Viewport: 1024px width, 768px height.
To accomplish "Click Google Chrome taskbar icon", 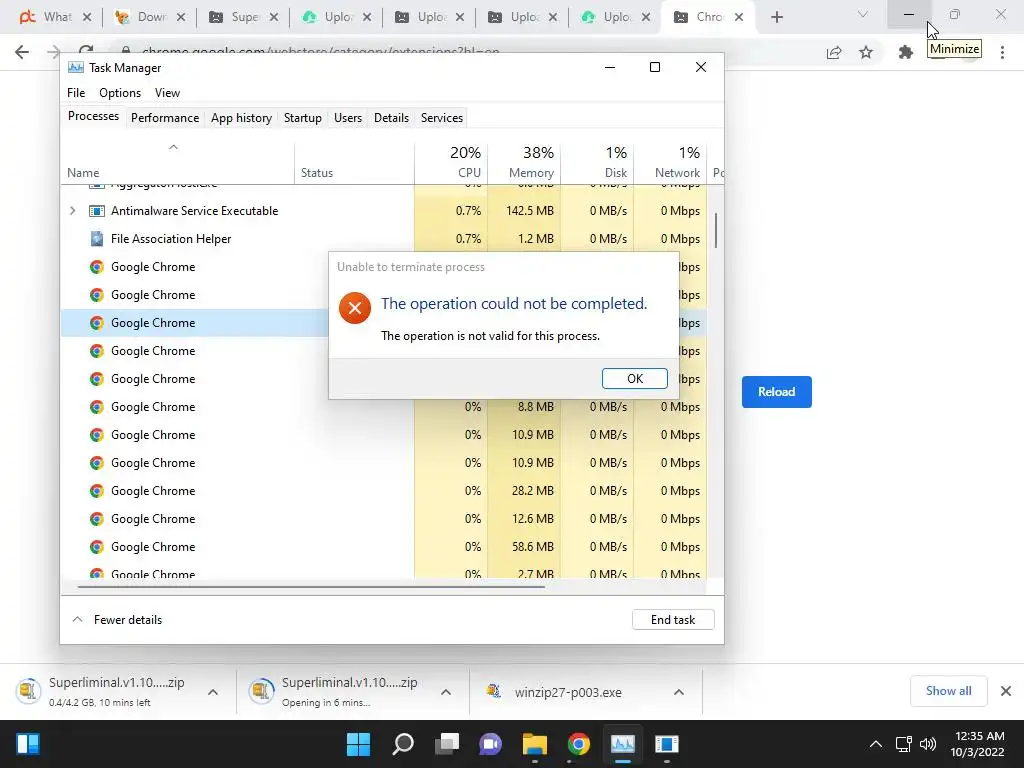I will [579, 744].
